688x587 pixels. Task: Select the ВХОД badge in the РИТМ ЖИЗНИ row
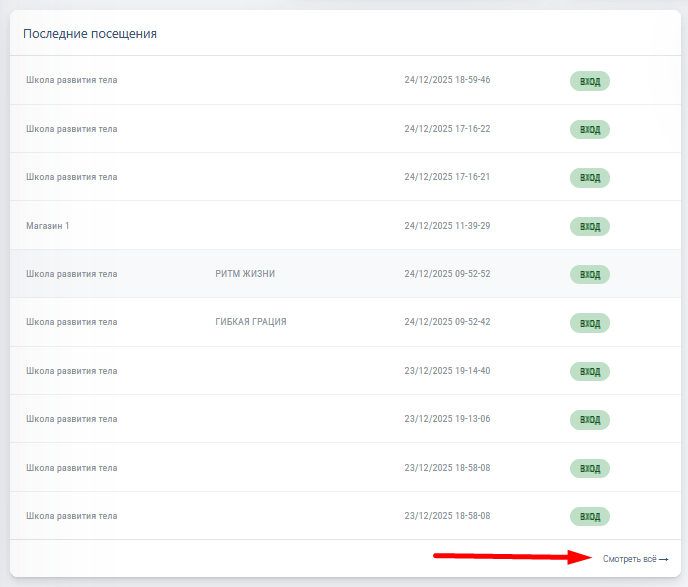pyautogui.click(x=590, y=274)
